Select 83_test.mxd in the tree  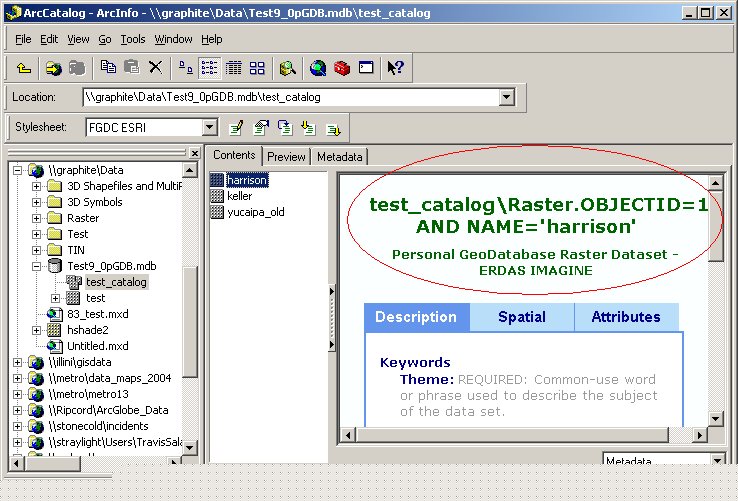pos(97,315)
